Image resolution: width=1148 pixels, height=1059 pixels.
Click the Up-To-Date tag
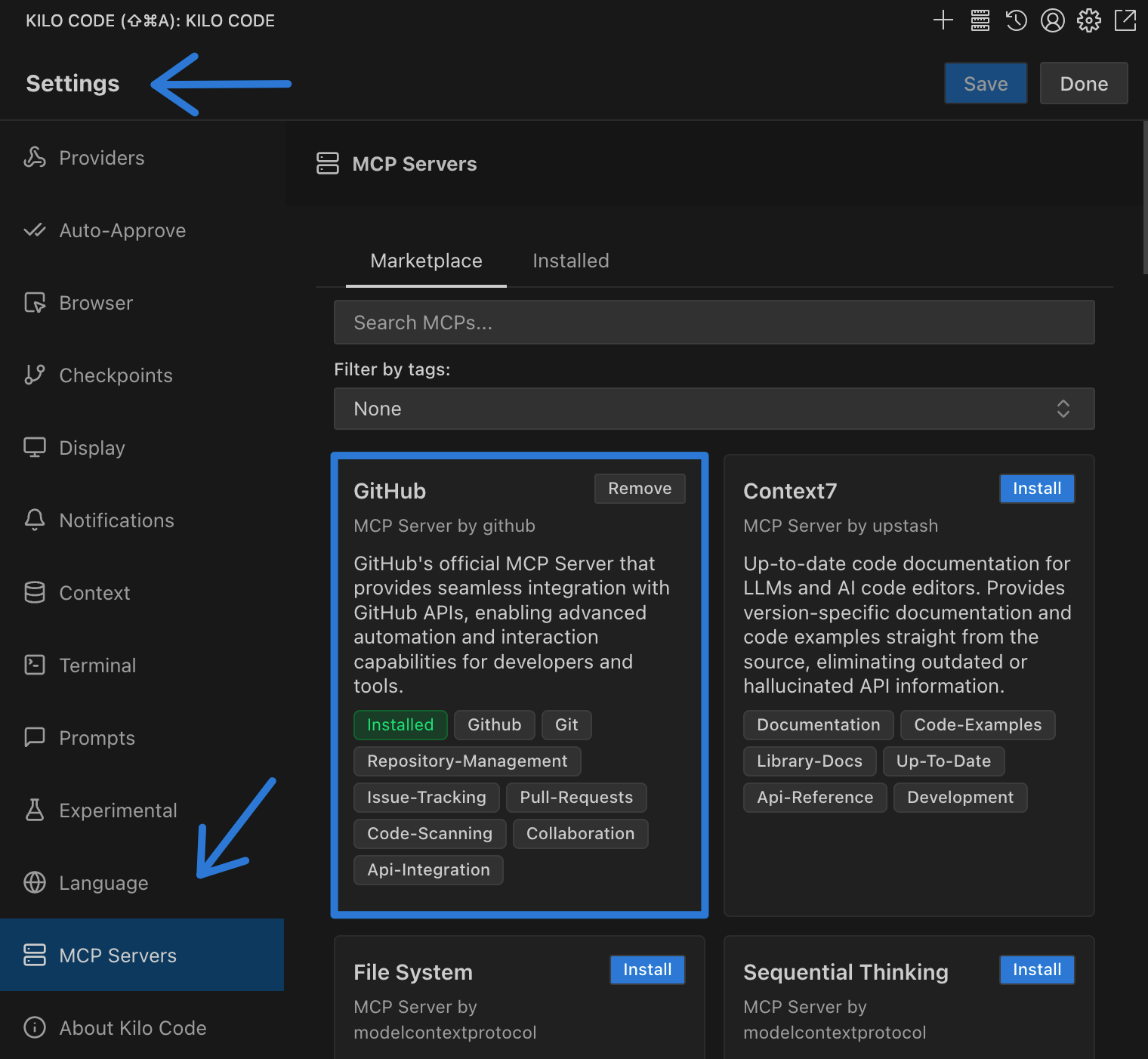(x=943, y=761)
